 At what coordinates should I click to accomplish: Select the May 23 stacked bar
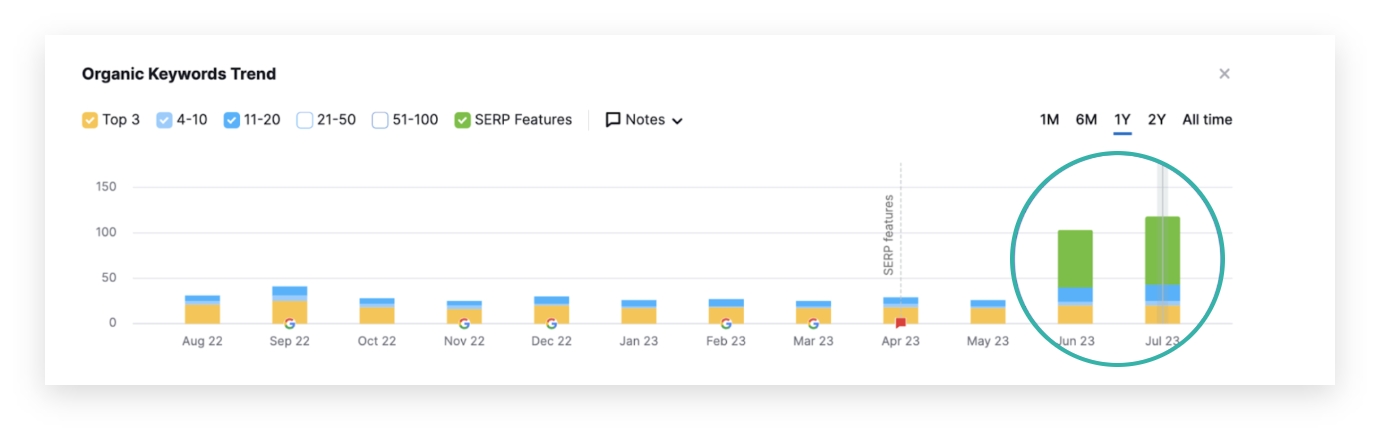coord(988,311)
